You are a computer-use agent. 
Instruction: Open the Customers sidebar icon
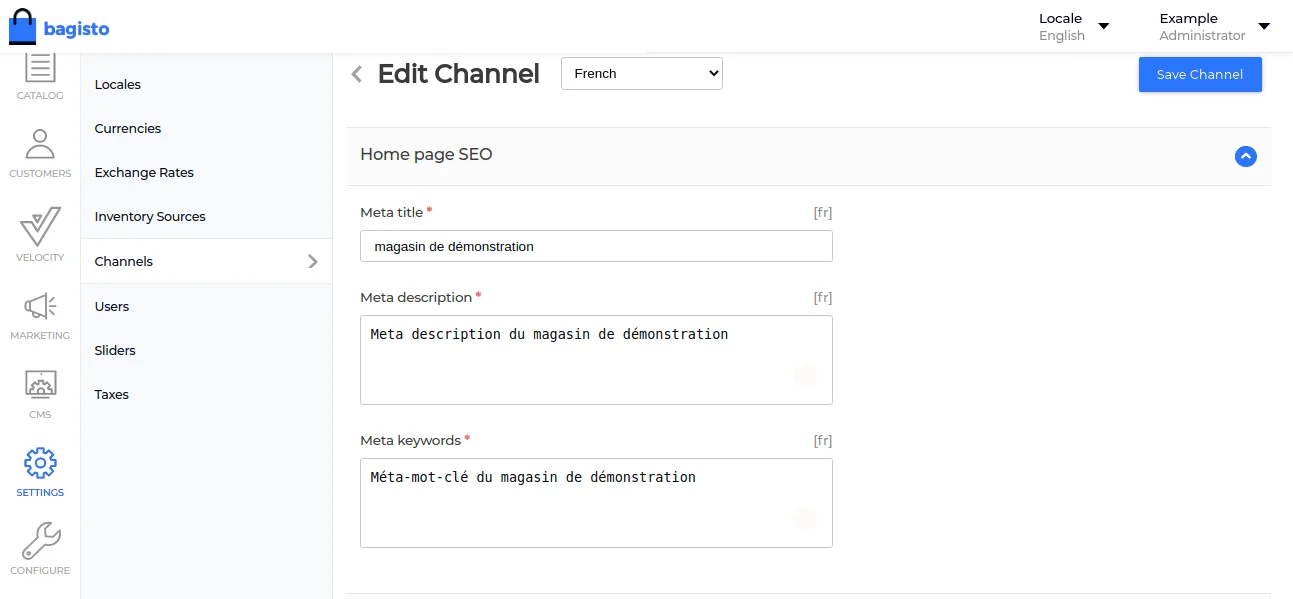click(x=40, y=145)
